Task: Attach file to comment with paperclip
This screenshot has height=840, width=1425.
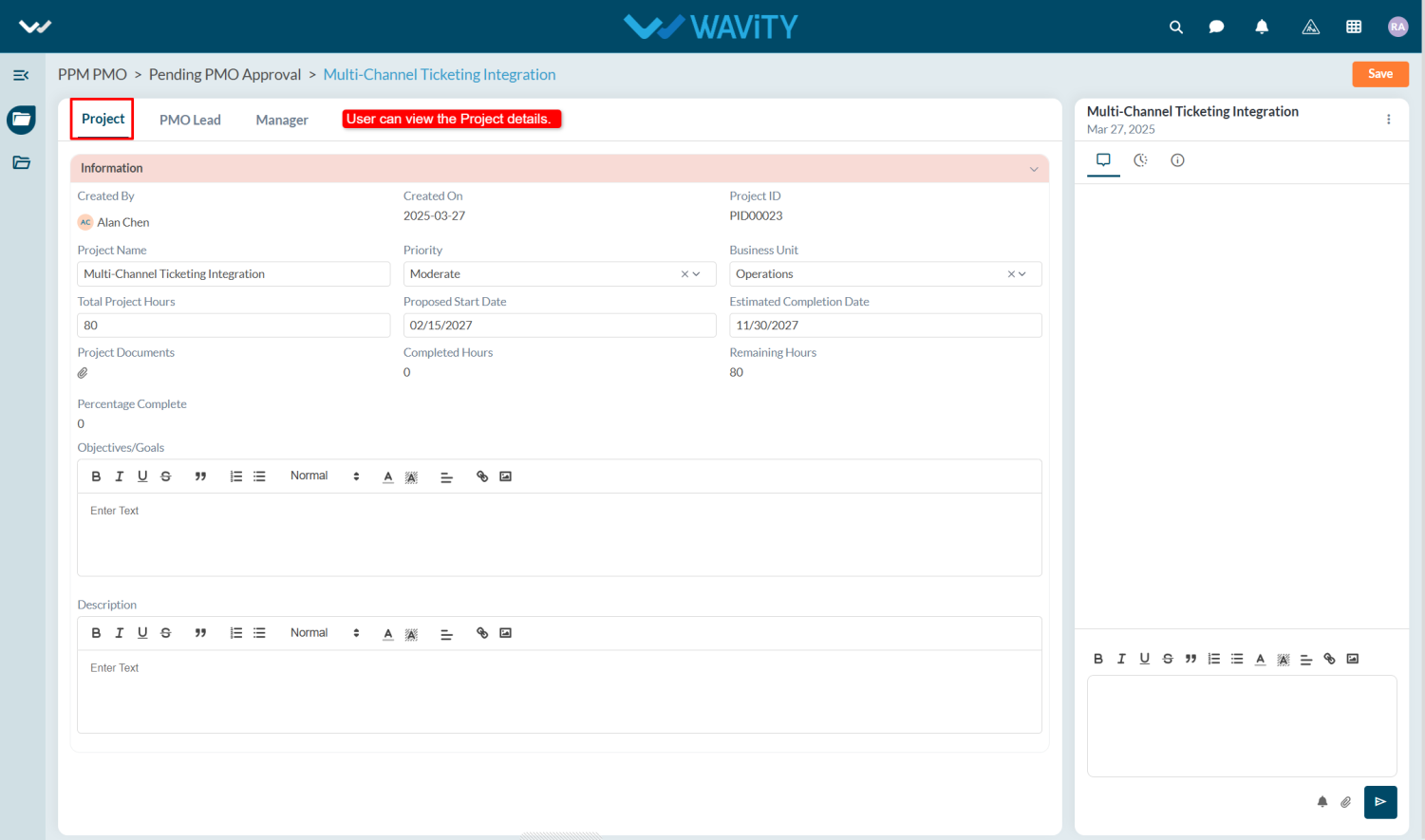Action: click(1345, 802)
